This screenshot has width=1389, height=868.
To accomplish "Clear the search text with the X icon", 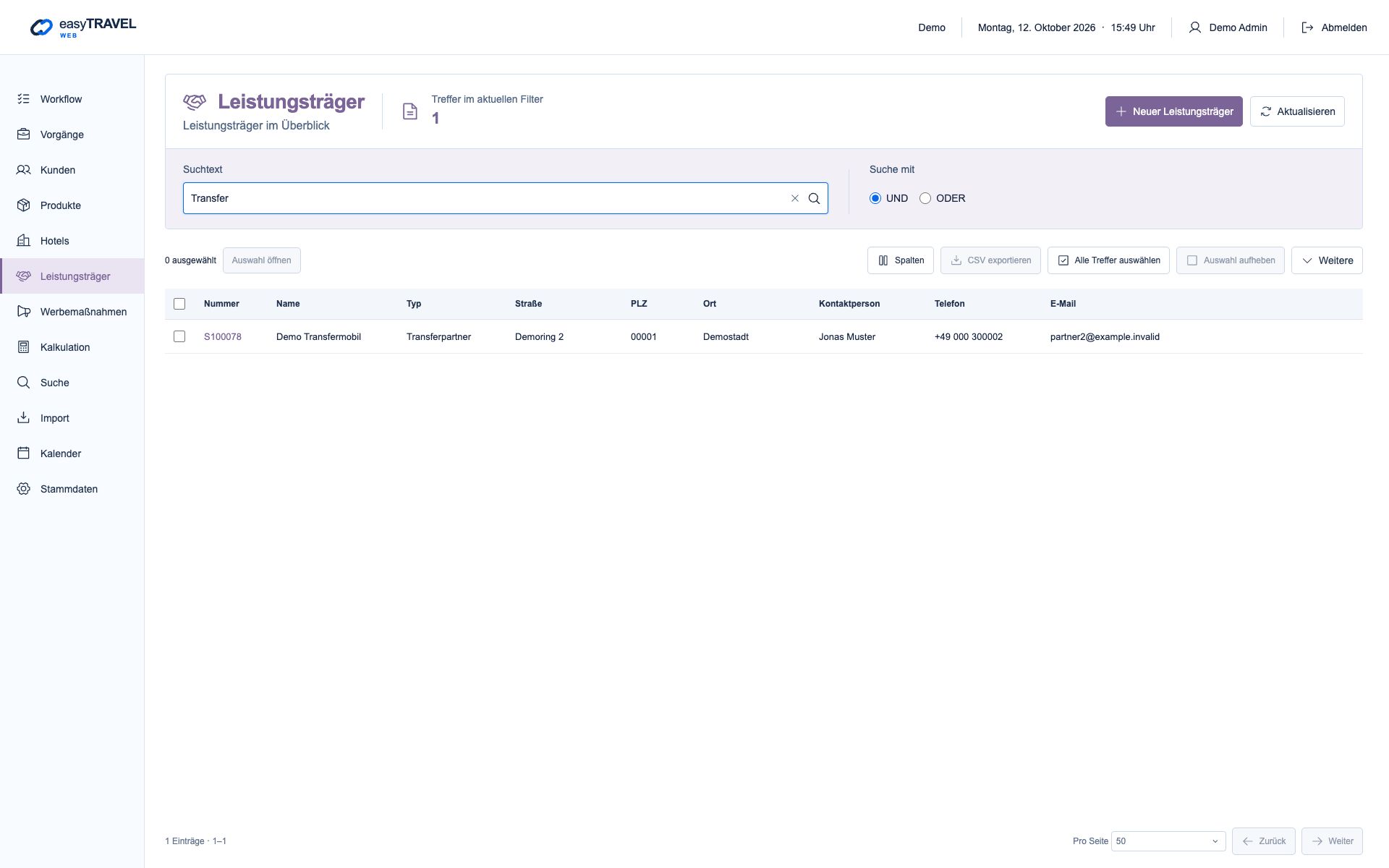I will tap(794, 198).
